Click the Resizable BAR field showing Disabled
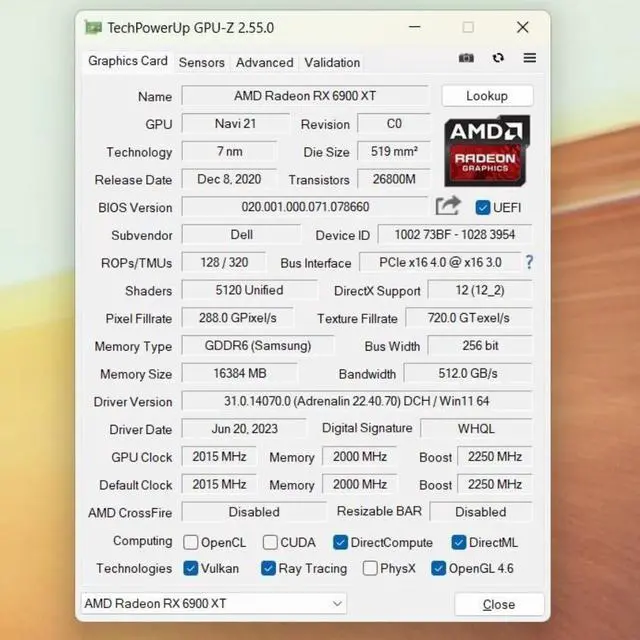The height and width of the screenshot is (640, 640). click(481, 512)
